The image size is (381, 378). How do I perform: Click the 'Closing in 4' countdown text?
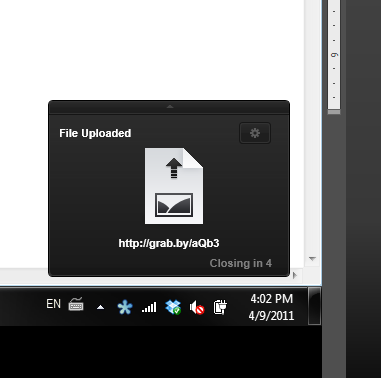tap(241, 263)
